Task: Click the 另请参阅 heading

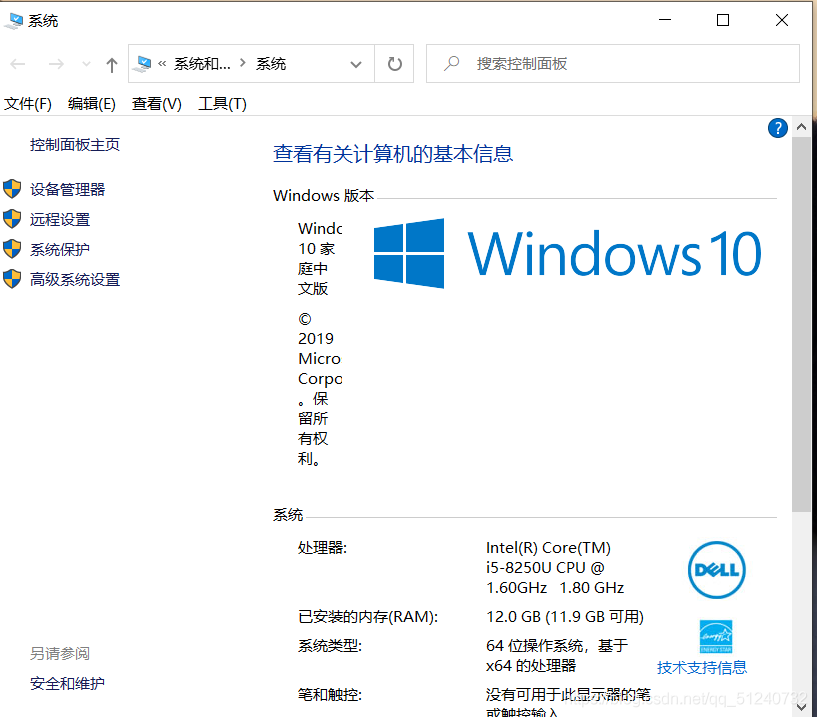Action: pos(60,653)
